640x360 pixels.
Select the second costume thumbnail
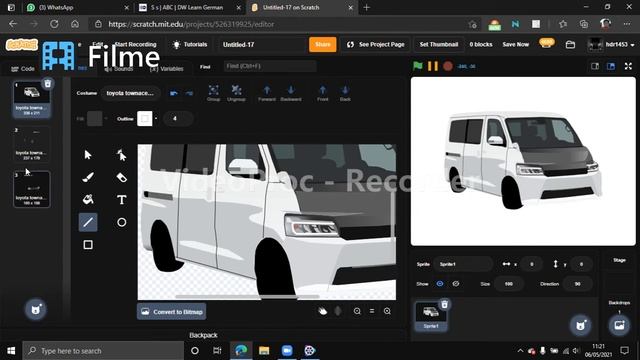point(31,144)
